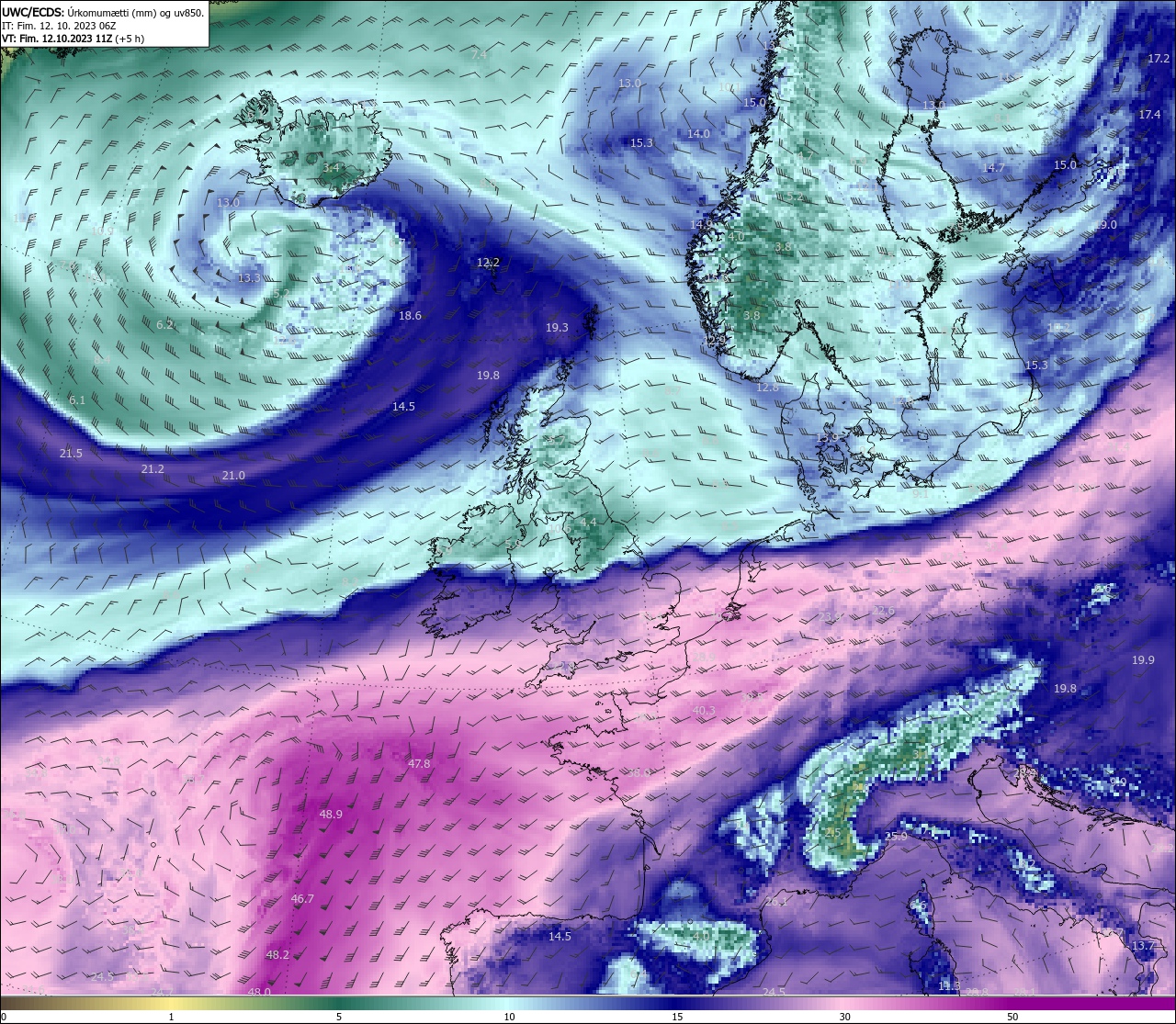The image size is (1176, 1024).
Task: Click the 12.2 value label
Action: [x=488, y=263]
